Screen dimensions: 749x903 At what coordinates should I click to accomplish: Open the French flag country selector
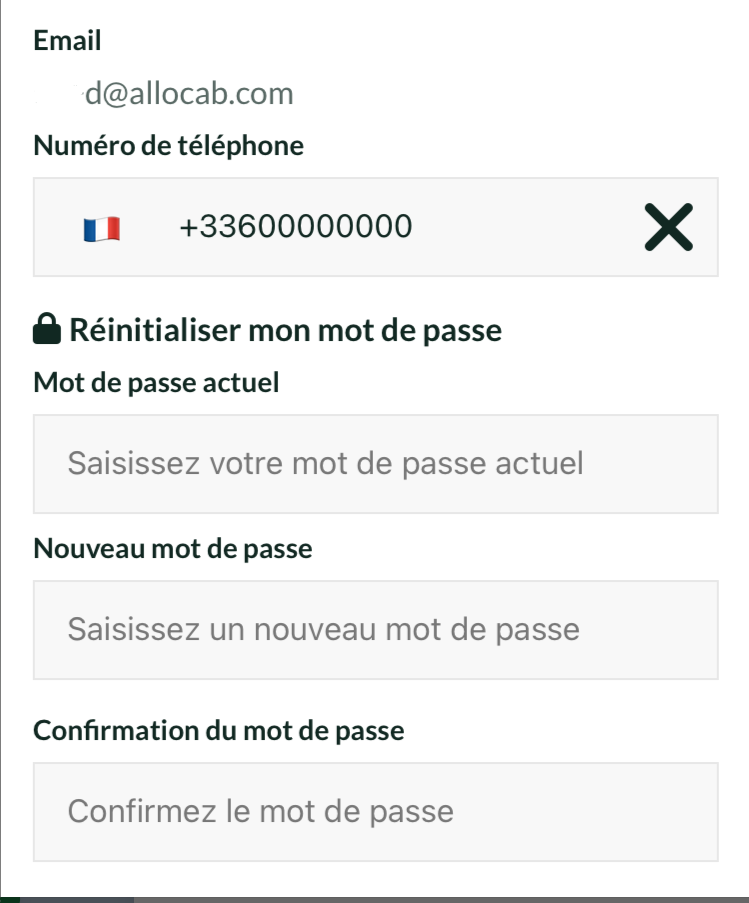[x=102, y=229]
